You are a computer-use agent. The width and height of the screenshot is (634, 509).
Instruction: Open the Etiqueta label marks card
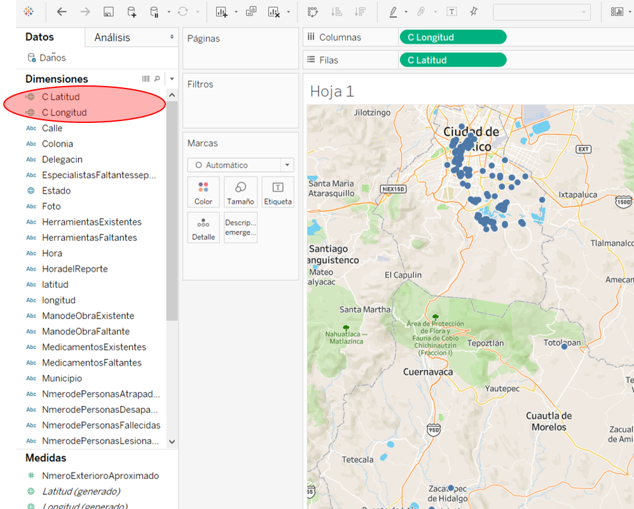(278, 192)
